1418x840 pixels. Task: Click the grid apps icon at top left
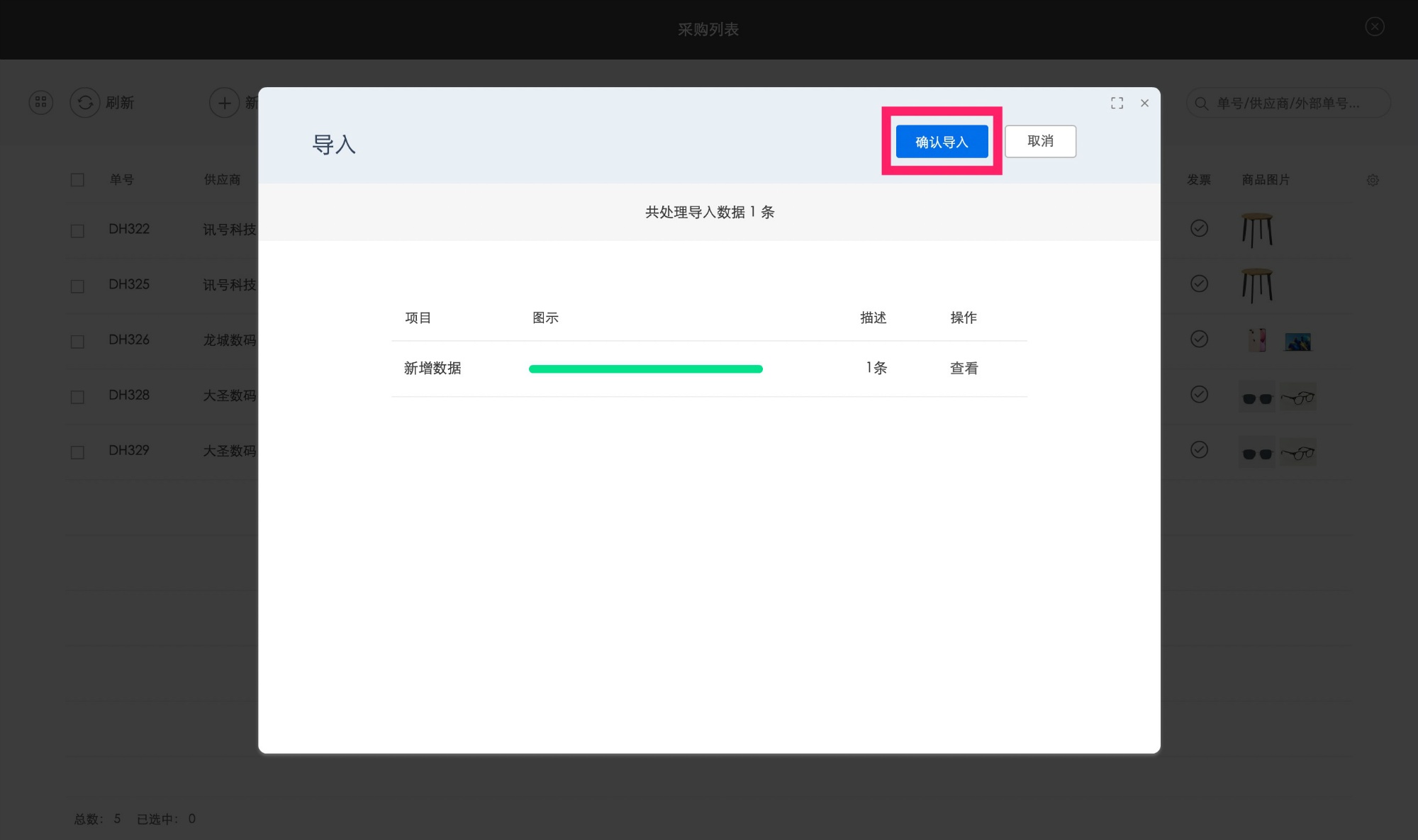[x=41, y=103]
